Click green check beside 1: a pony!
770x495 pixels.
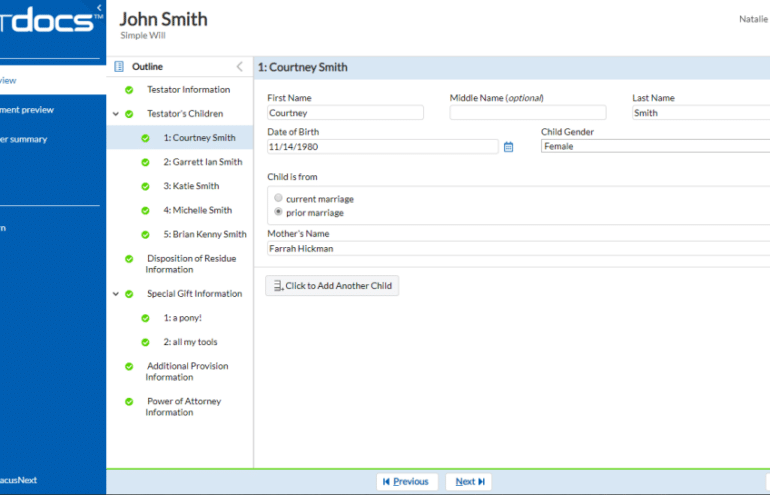(x=145, y=318)
